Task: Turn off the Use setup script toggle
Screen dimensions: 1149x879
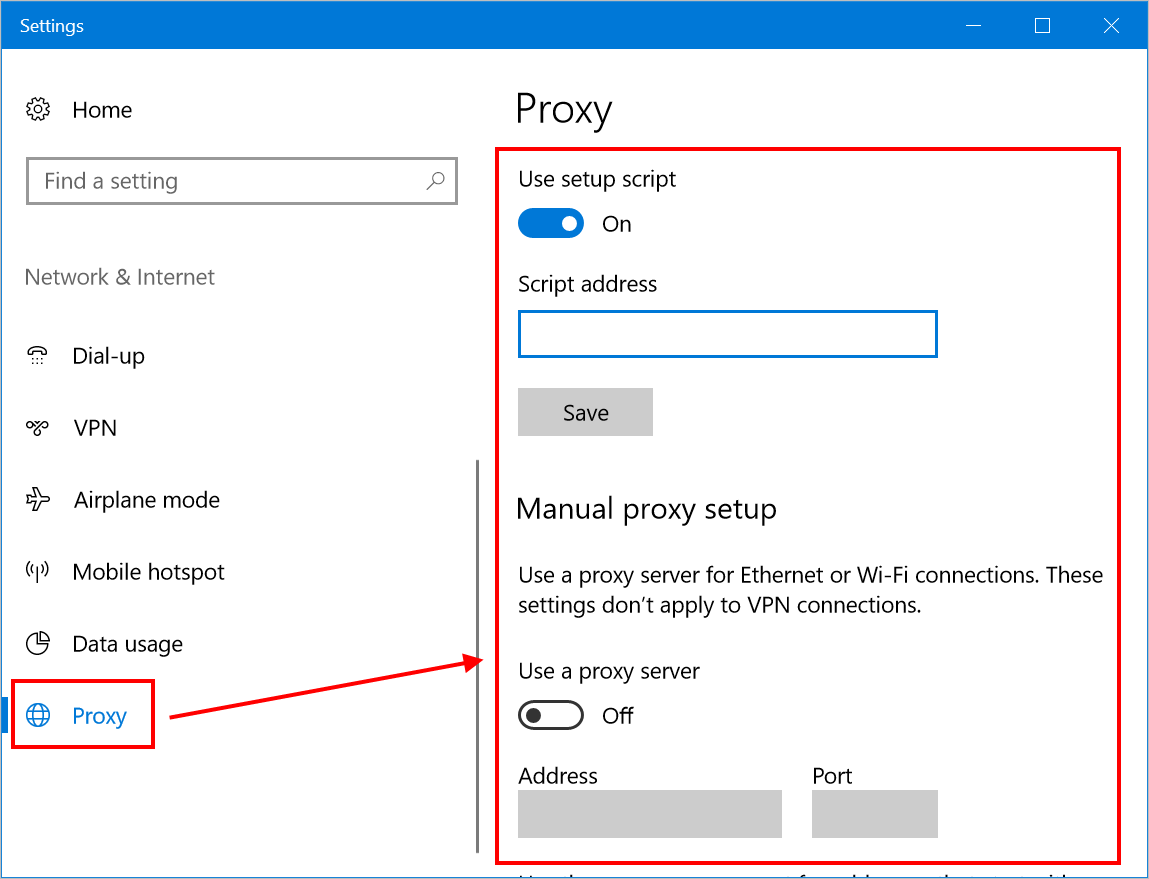Action: pos(551,222)
